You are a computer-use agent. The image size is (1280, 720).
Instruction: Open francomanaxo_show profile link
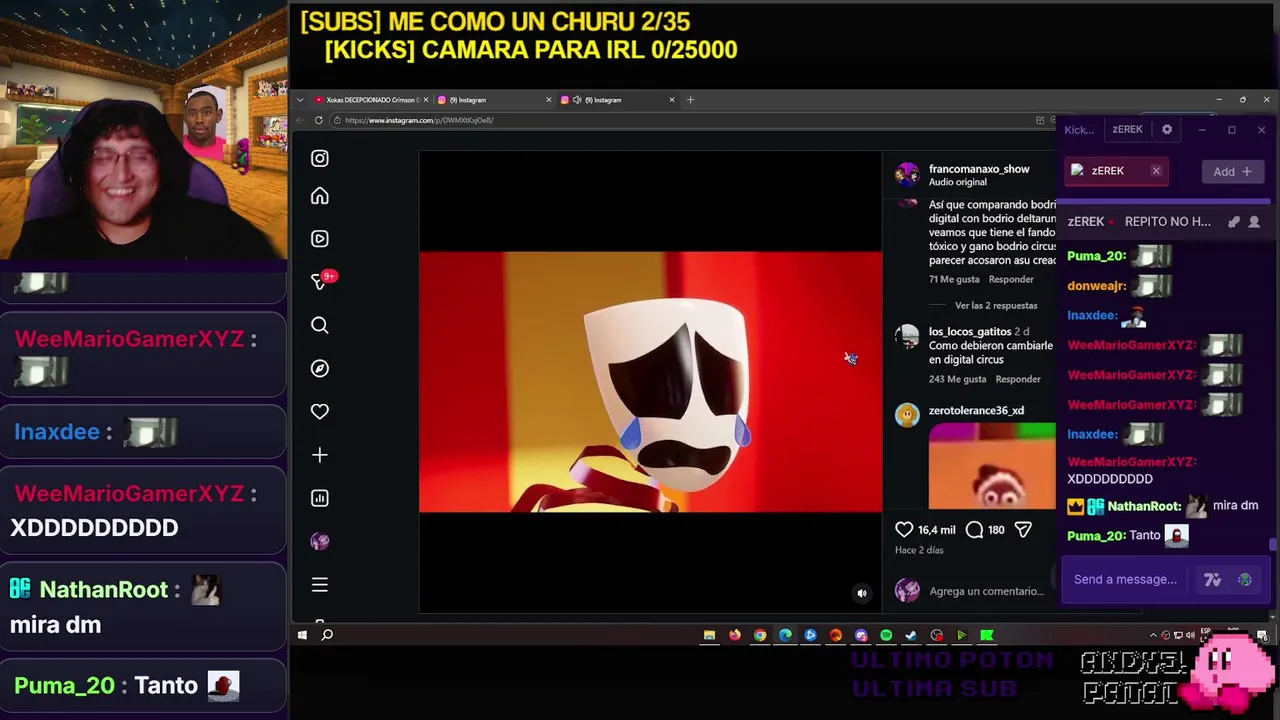979,169
